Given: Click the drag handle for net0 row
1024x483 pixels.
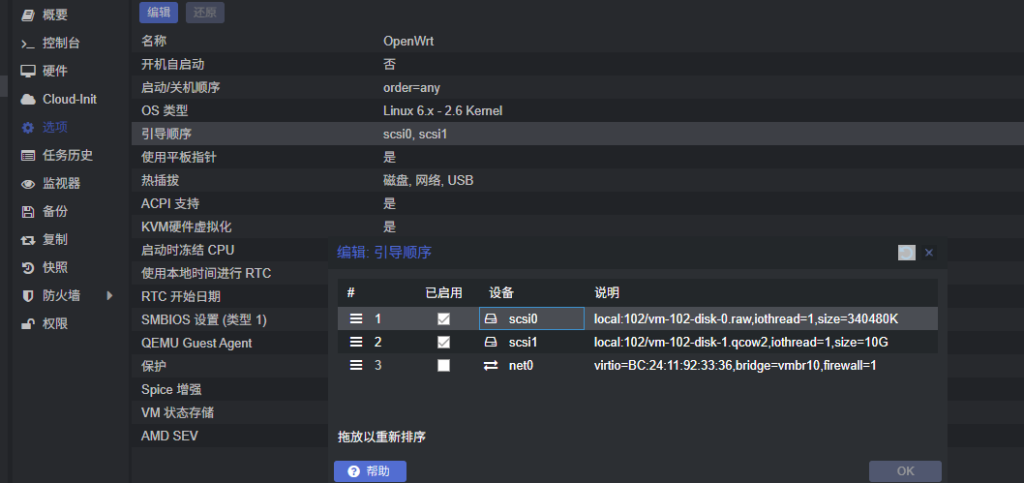Looking at the screenshot, I should [x=355, y=365].
